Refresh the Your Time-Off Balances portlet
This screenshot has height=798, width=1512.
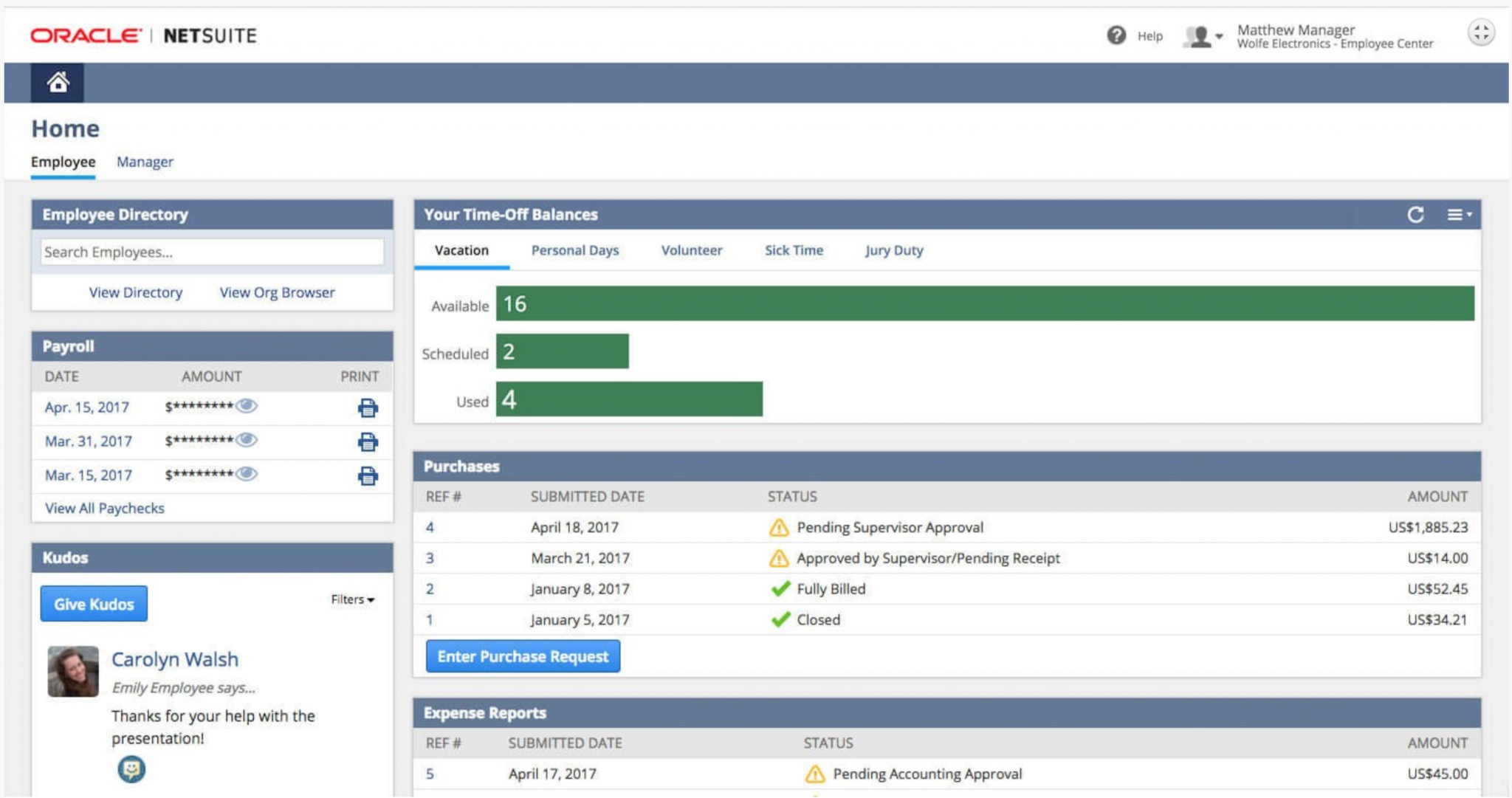[1415, 215]
